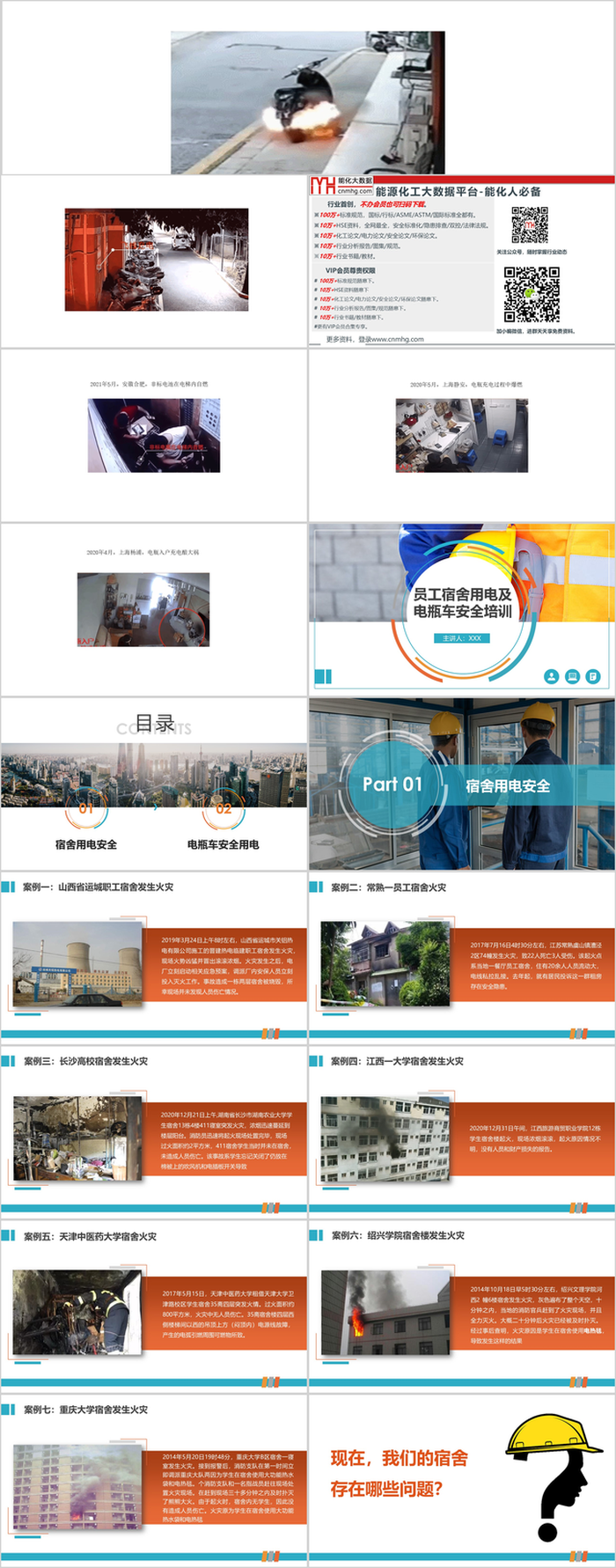Click the Part 01 circle badge
The width and height of the screenshot is (616, 1568).
tap(392, 784)
